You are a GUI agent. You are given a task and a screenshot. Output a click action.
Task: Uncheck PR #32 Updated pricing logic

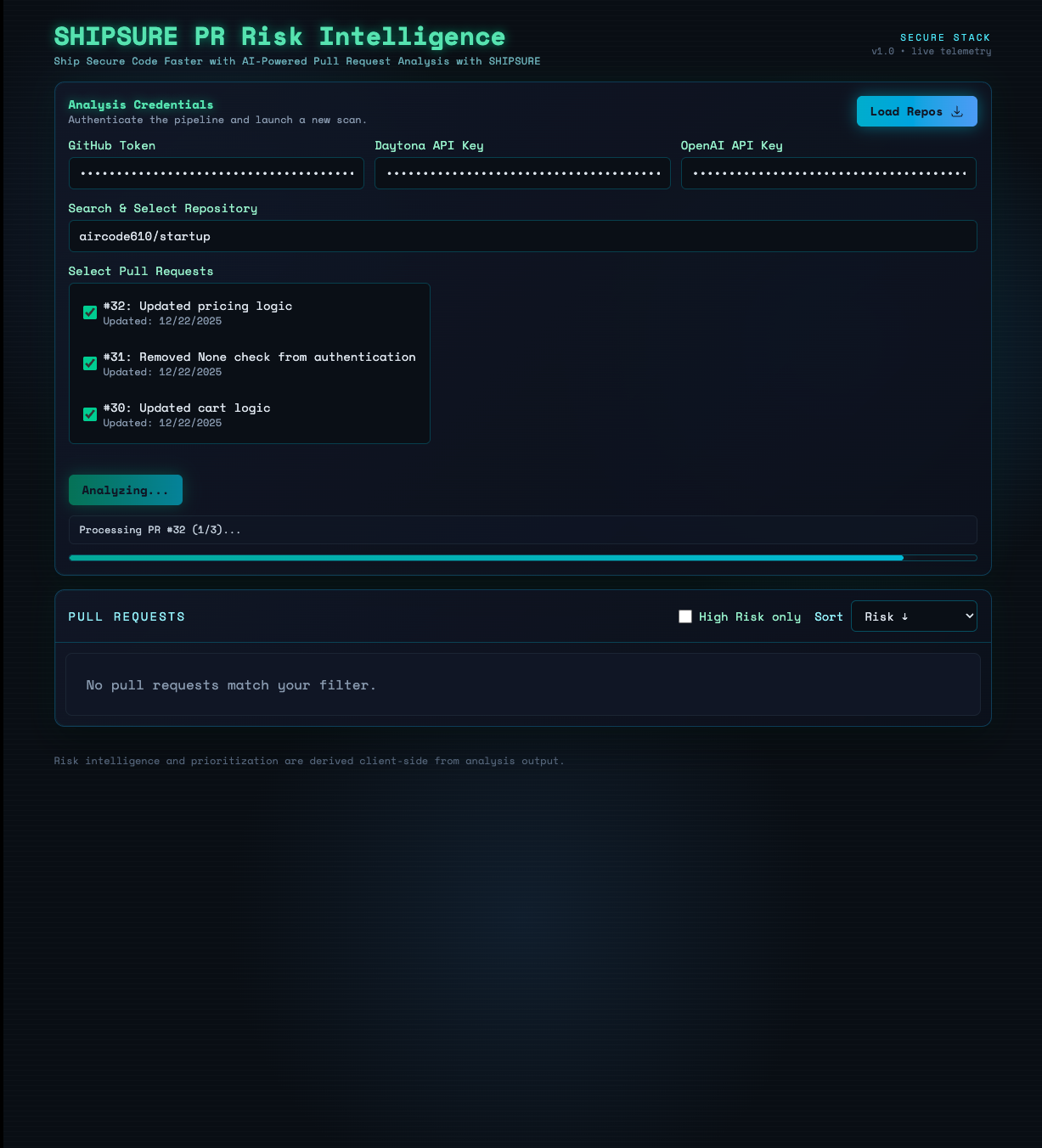tap(90, 312)
